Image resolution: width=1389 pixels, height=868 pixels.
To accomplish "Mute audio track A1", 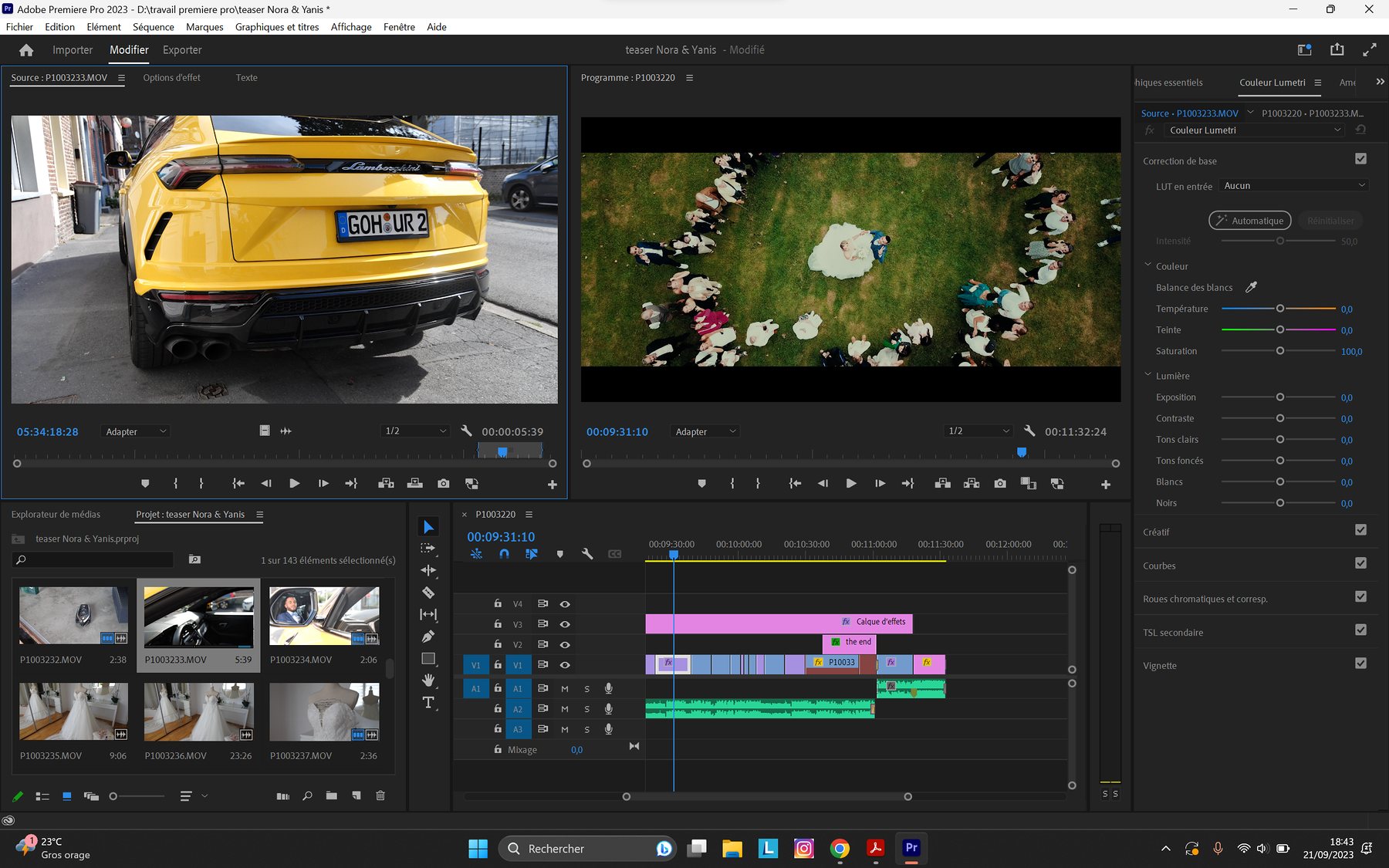I will click(x=565, y=689).
